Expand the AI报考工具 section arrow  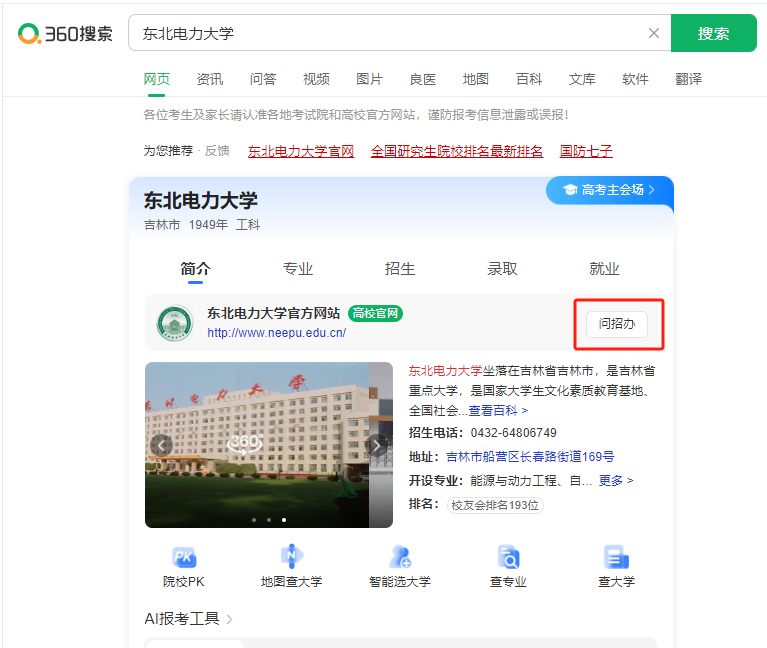coord(230,620)
